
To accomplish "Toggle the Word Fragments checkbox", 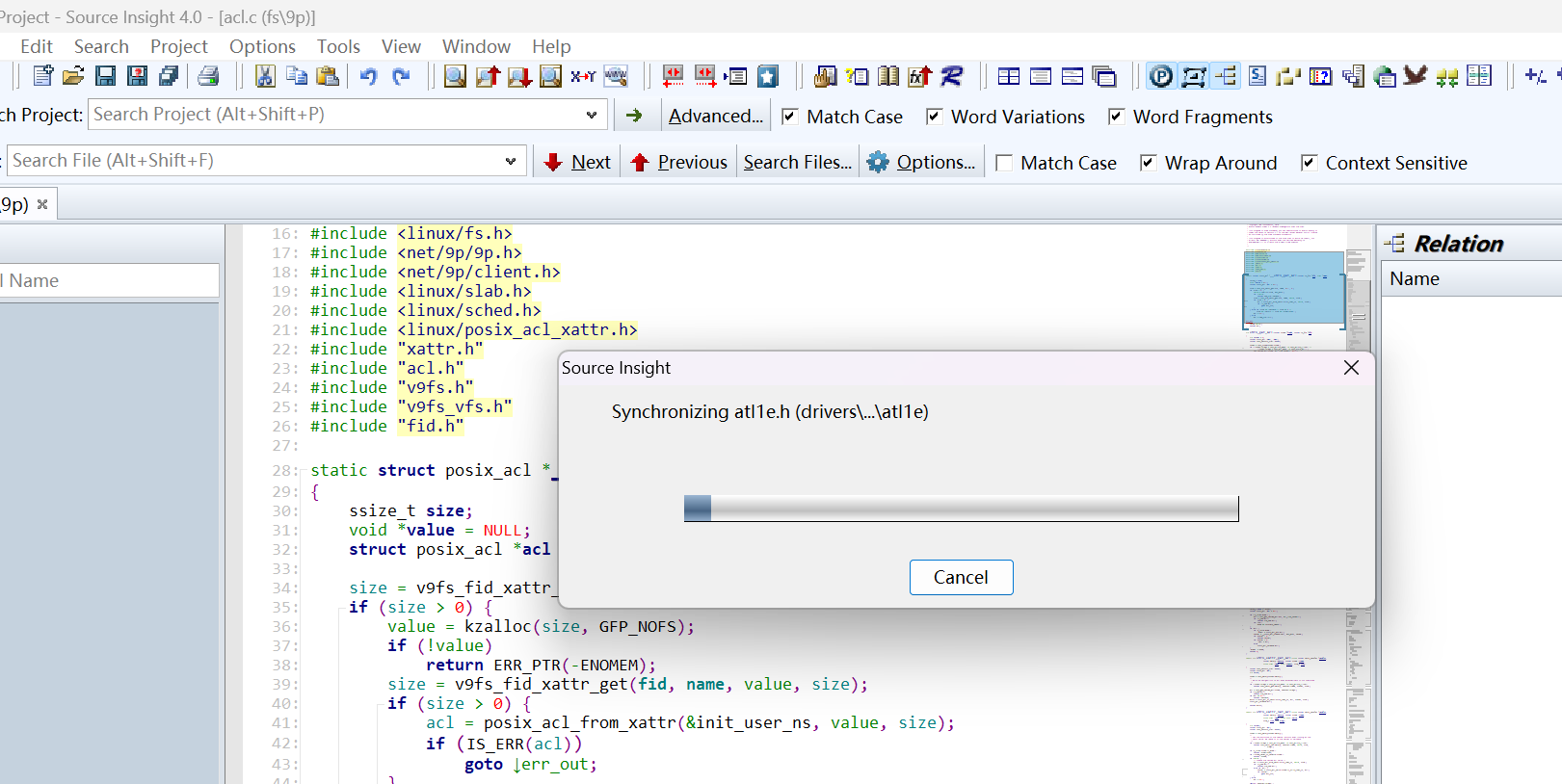I will pyautogui.click(x=1116, y=117).
